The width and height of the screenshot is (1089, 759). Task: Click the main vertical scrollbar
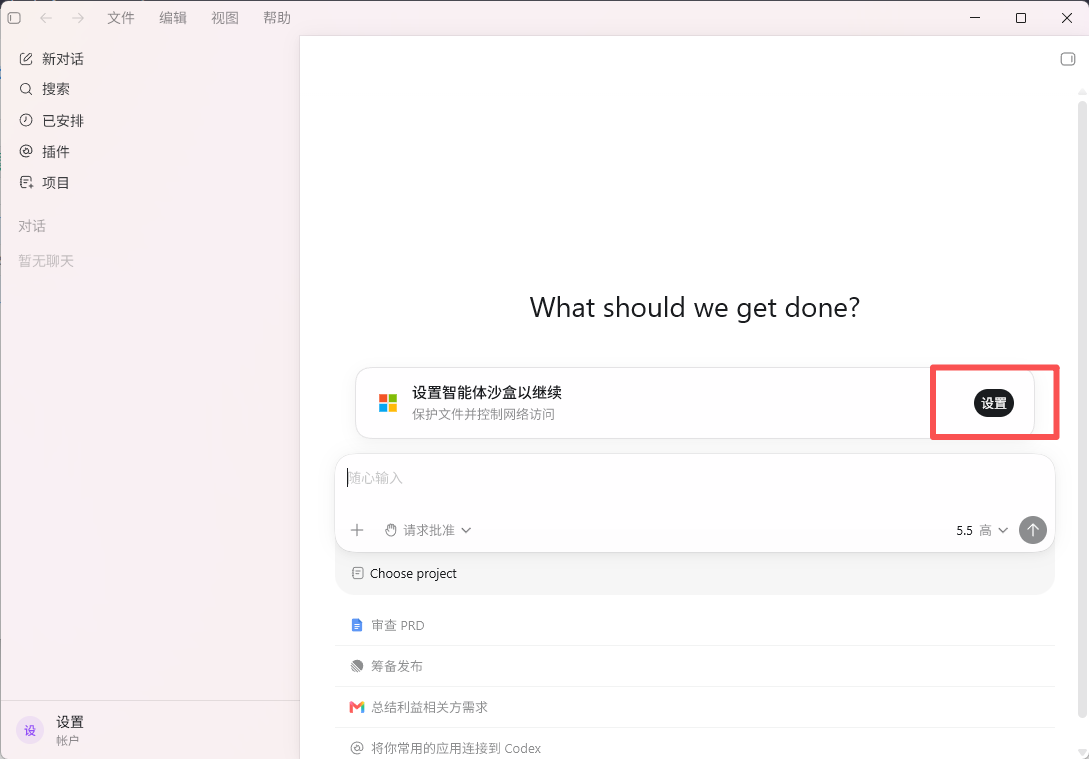pyautogui.click(x=1082, y=408)
